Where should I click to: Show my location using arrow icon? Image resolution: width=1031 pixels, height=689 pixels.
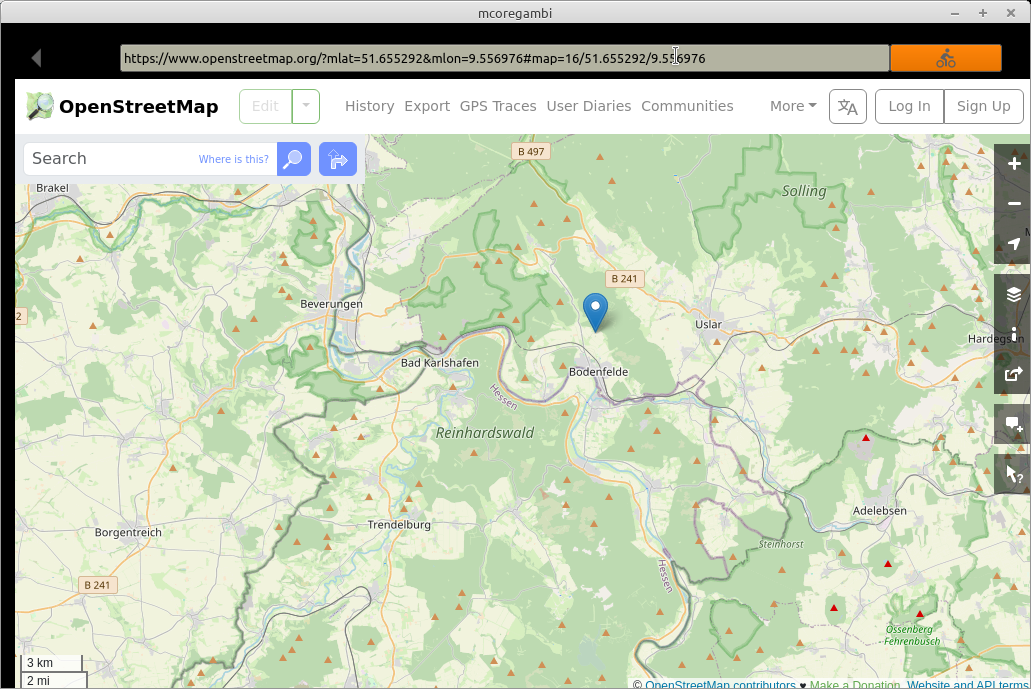tap(1013, 244)
